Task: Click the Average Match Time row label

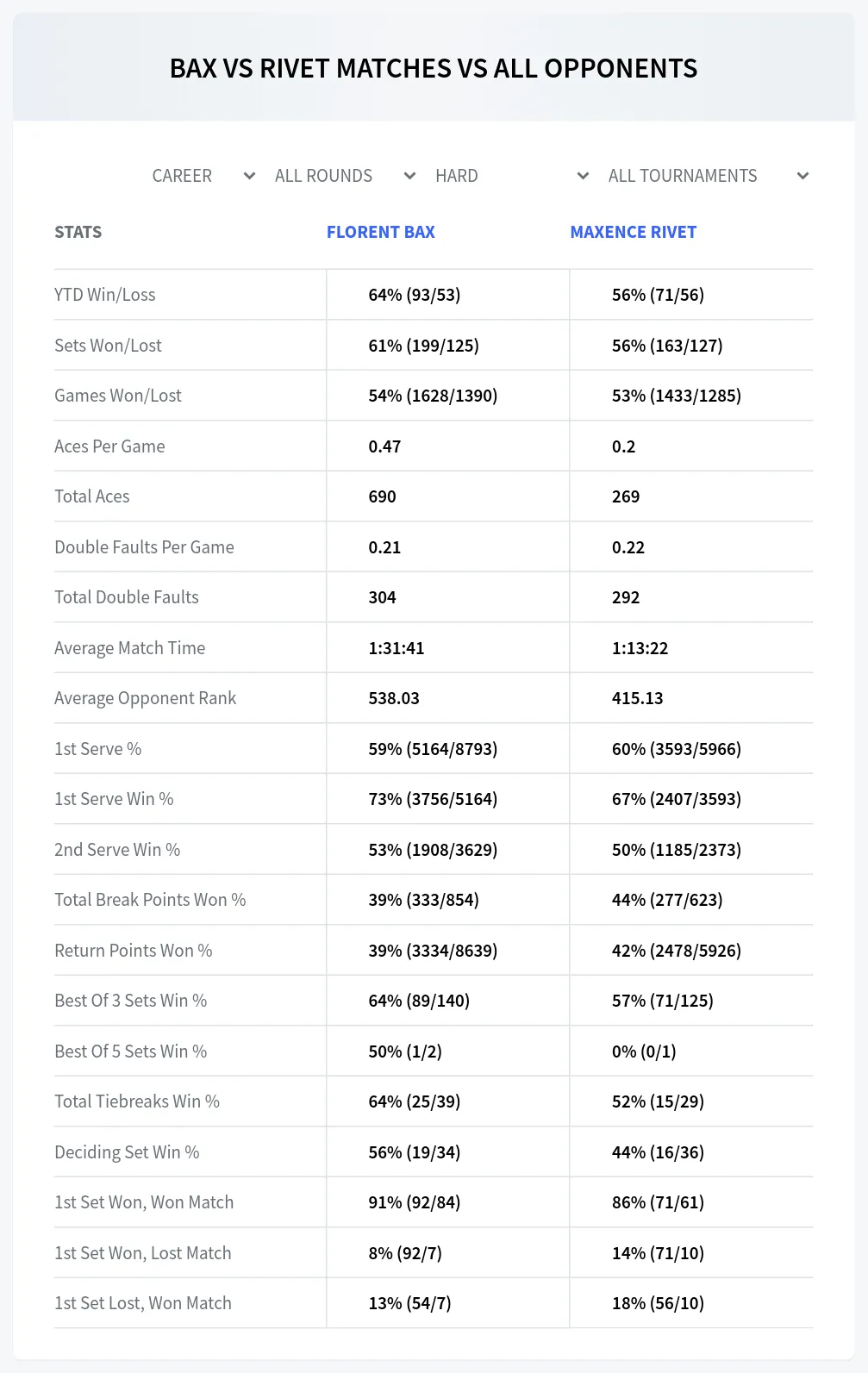Action: point(130,648)
